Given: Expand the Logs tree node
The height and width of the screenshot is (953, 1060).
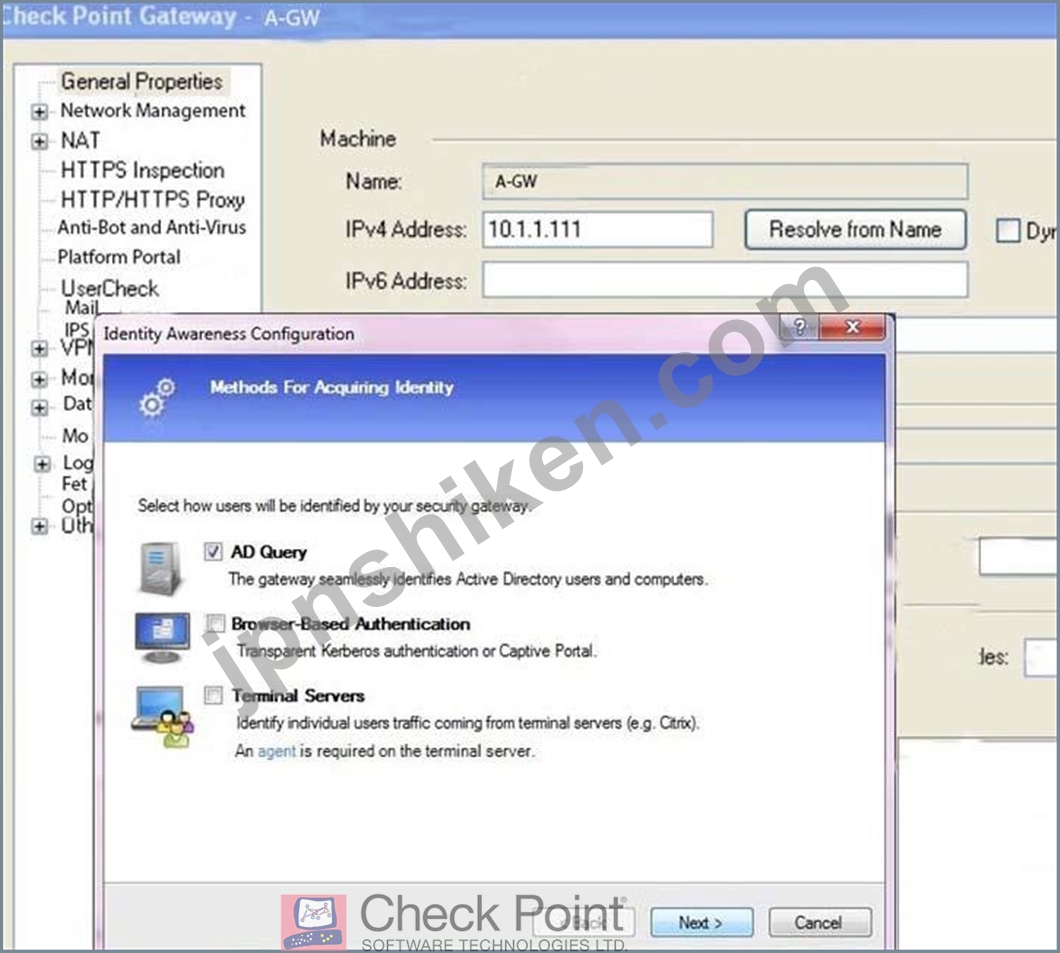Looking at the screenshot, I should coord(42,464).
